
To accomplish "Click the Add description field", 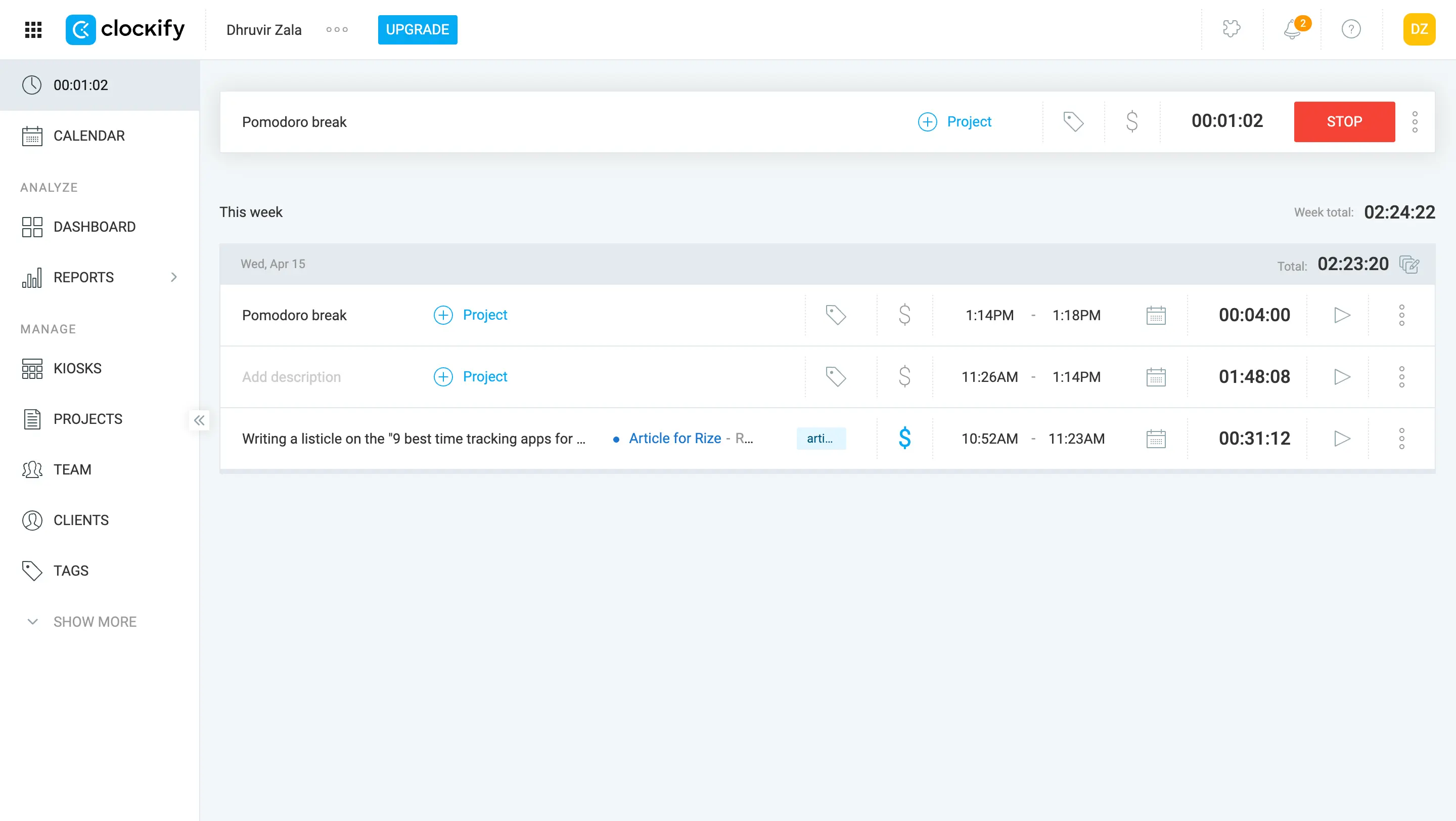I will click(x=292, y=376).
